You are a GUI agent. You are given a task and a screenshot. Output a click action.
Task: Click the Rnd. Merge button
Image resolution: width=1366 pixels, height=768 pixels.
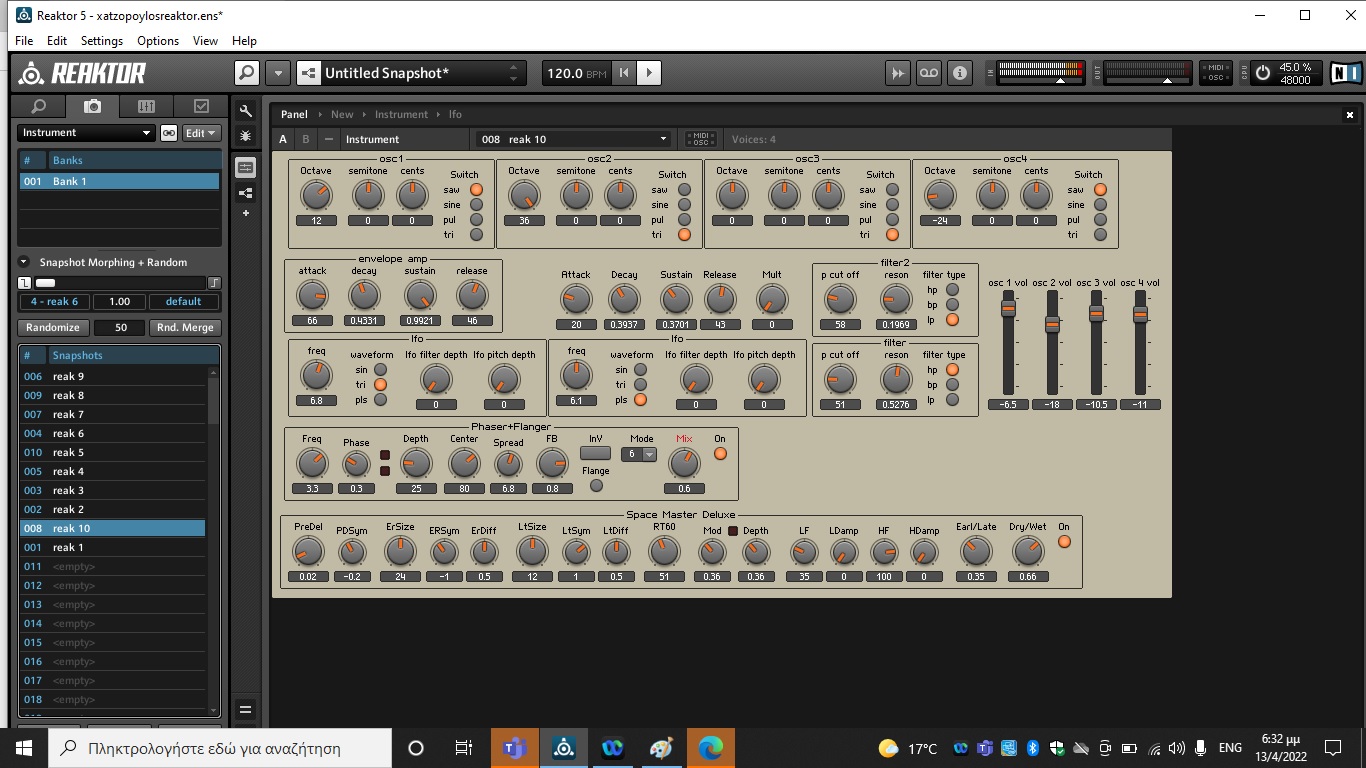pos(184,328)
